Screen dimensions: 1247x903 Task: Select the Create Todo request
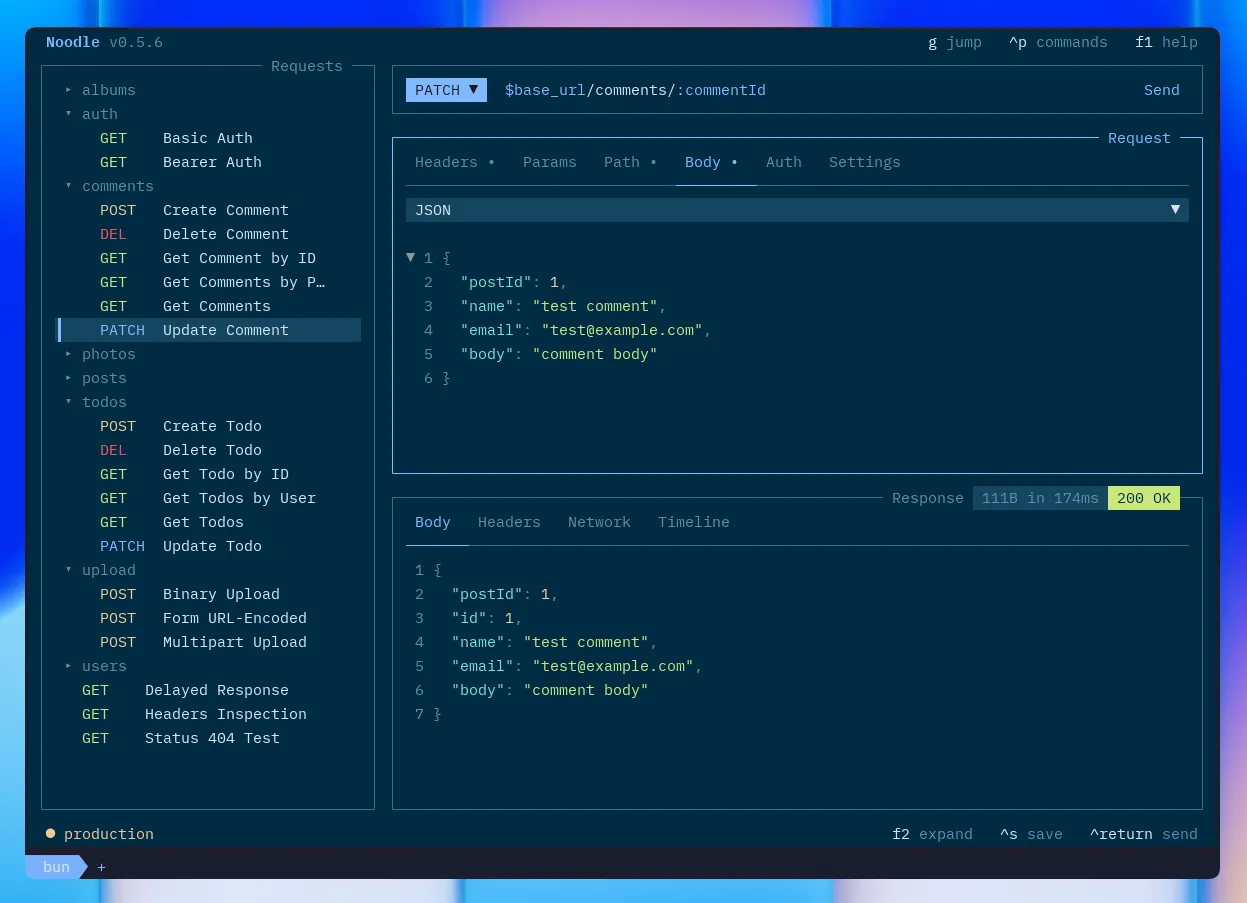coord(208,426)
